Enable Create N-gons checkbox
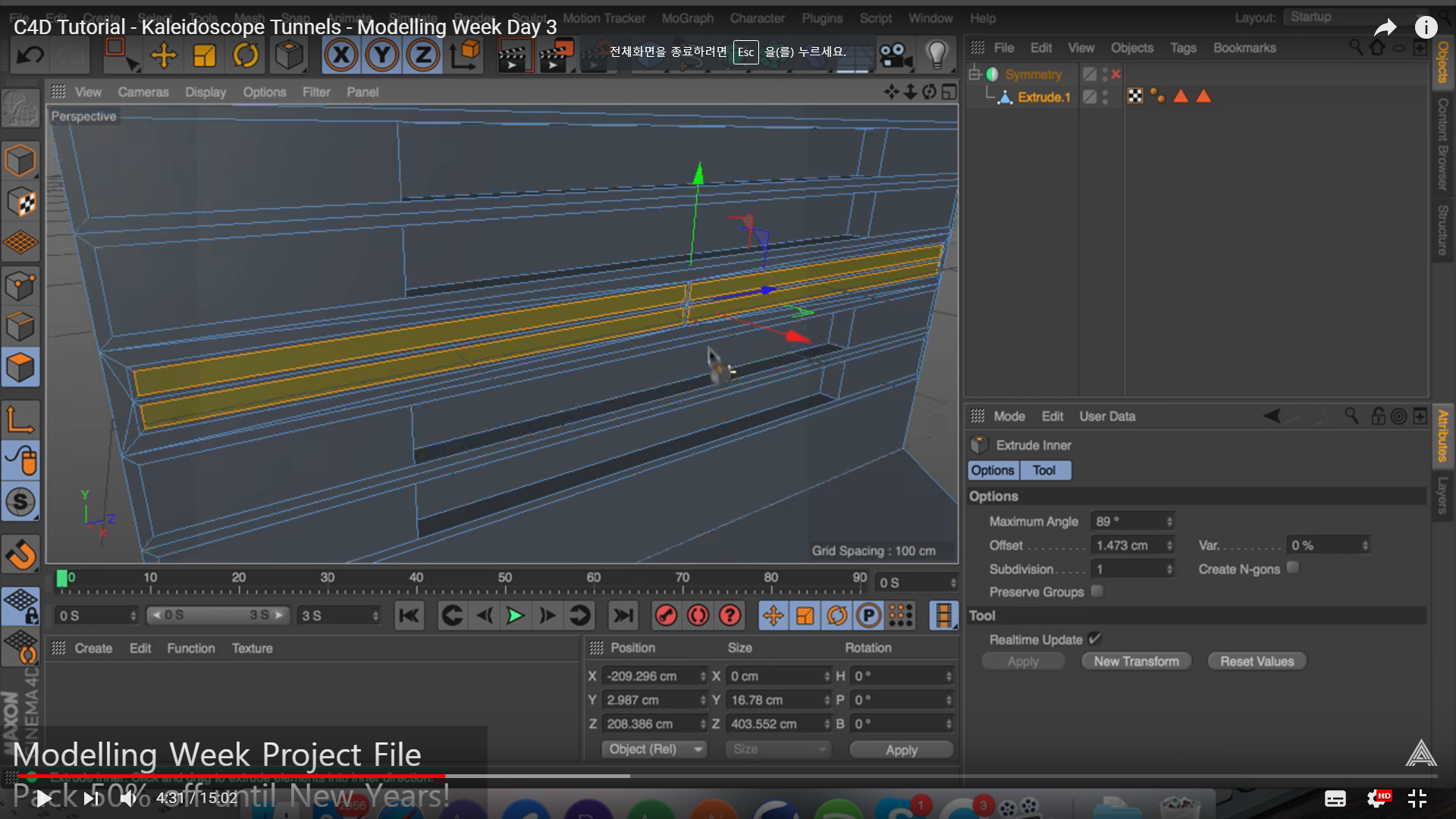This screenshot has width=1456, height=819. pyautogui.click(x=1293, y=567)
